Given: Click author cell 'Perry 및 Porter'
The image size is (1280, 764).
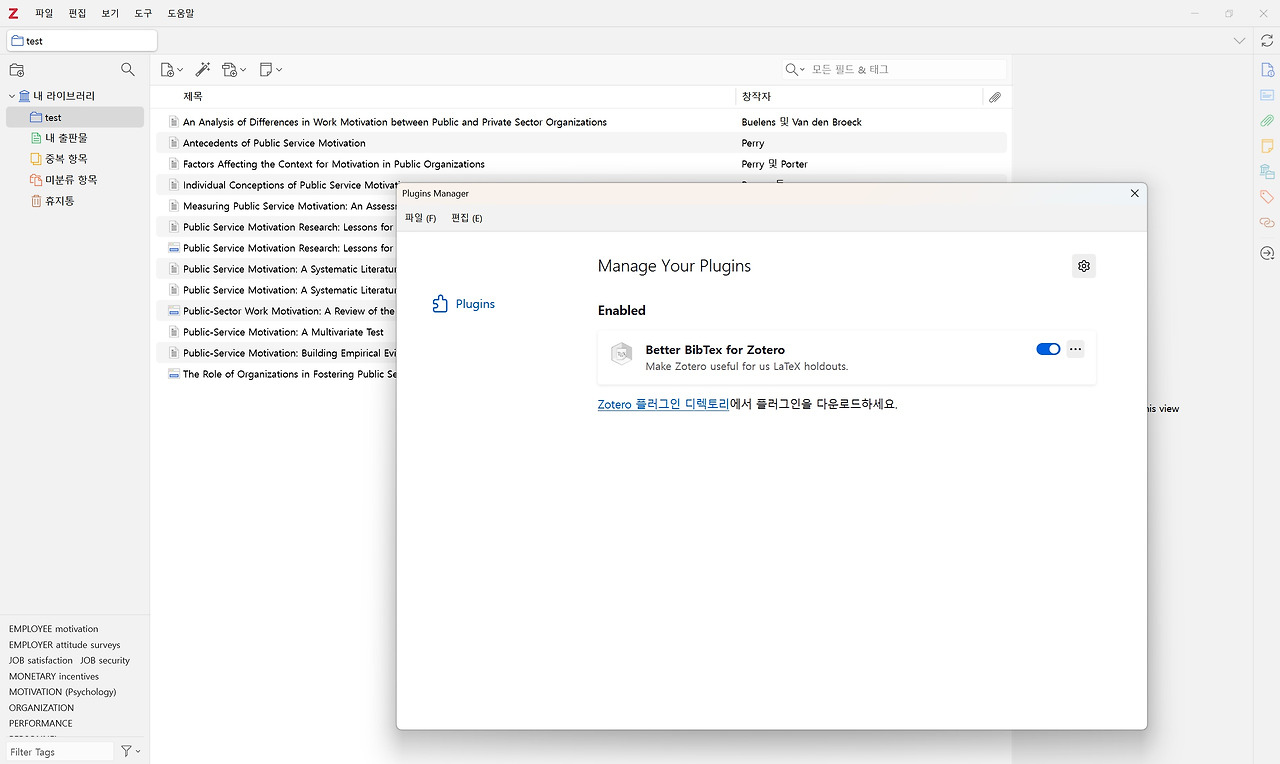Looking at the screenshot, I should click(774, 164).
